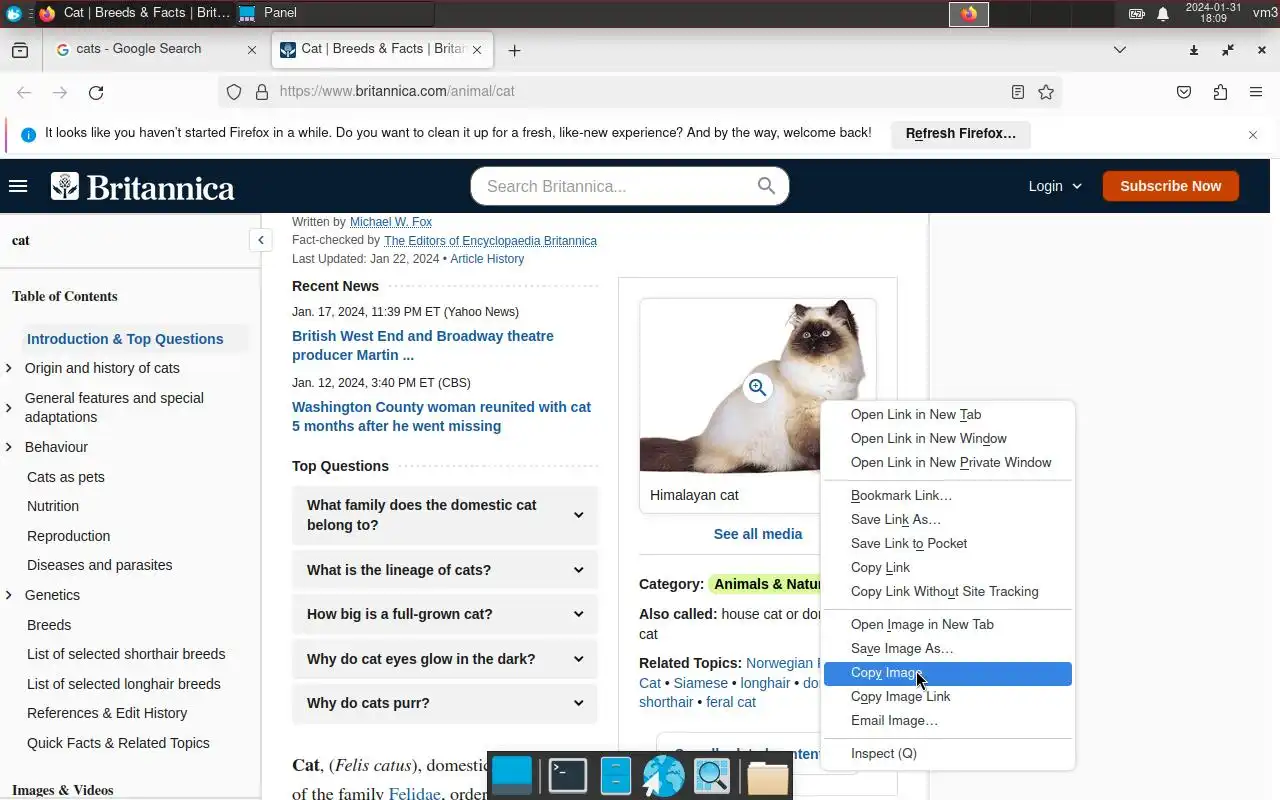The height and width of the screenshot is (800, 1280).
Task: Expand 'What is the lineage of cats?'
Action: coord(445,570)
